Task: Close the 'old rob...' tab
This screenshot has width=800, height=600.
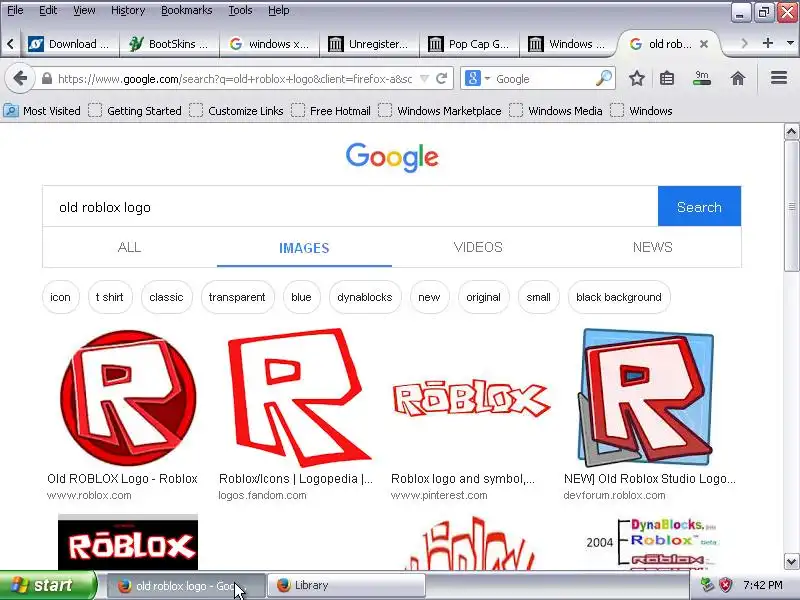Action: click(704, 44)
